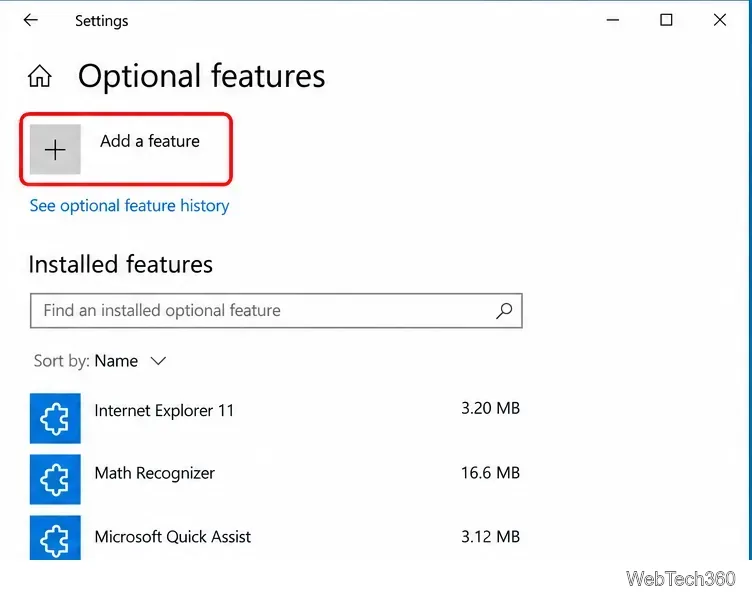Minimize the Settings window
The image size is (752, 604).
[x=612, y=20]
